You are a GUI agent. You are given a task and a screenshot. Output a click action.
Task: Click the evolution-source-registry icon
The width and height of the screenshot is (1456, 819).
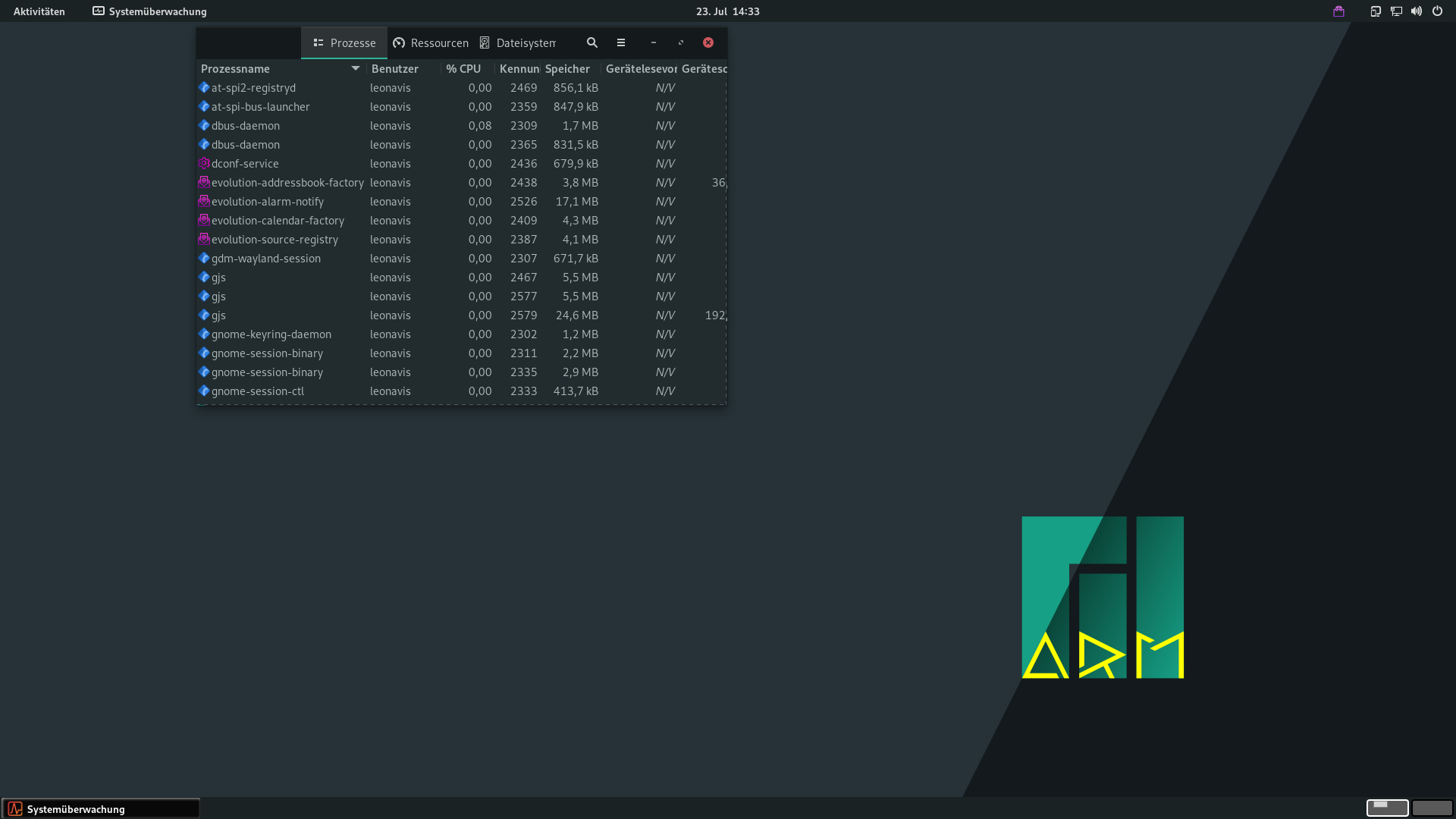tap(204, 239)
